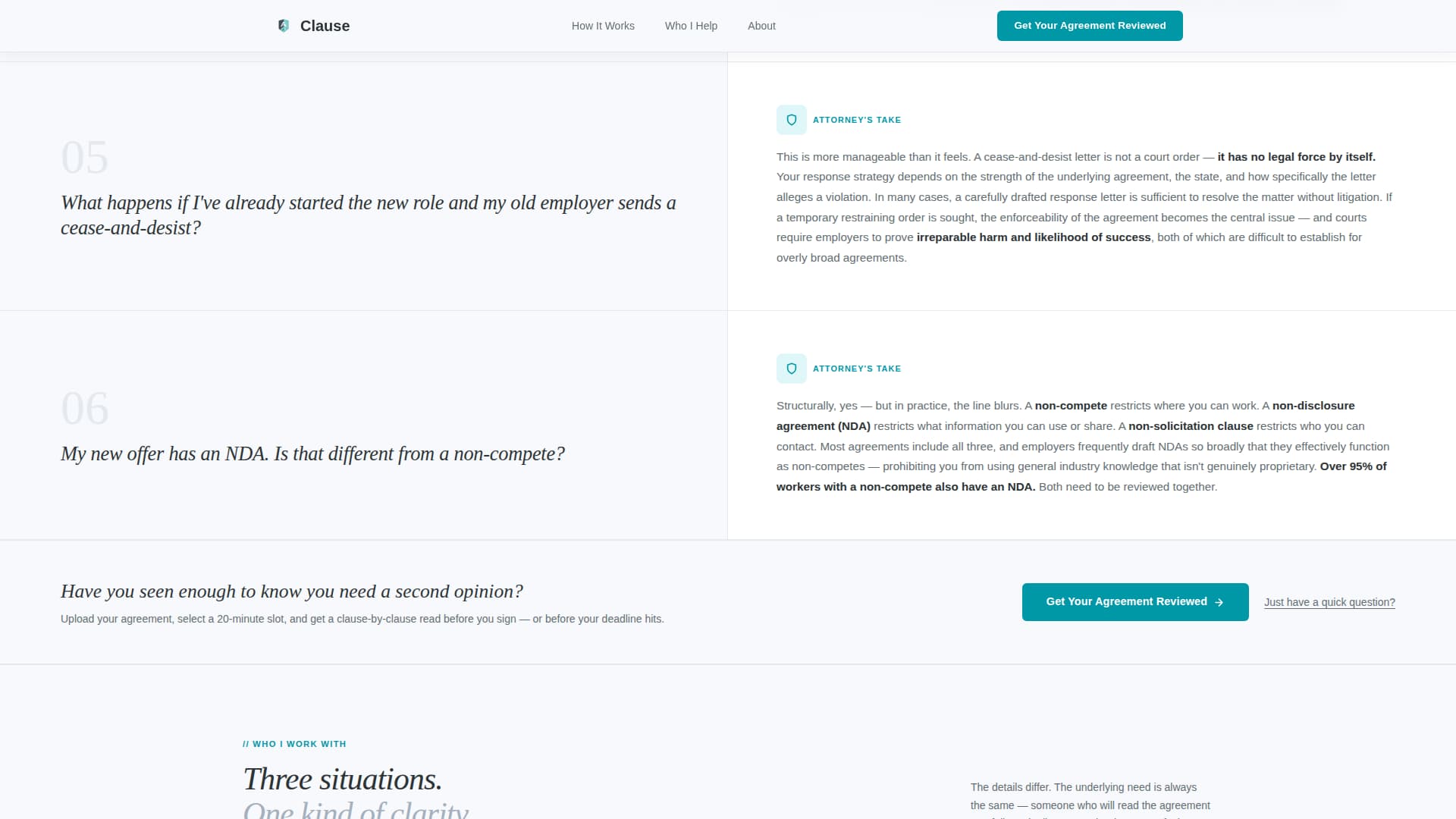1456x819 pixels.
Task: Expand question 06 about NDA versus non-compete
Action: (312, 453)
